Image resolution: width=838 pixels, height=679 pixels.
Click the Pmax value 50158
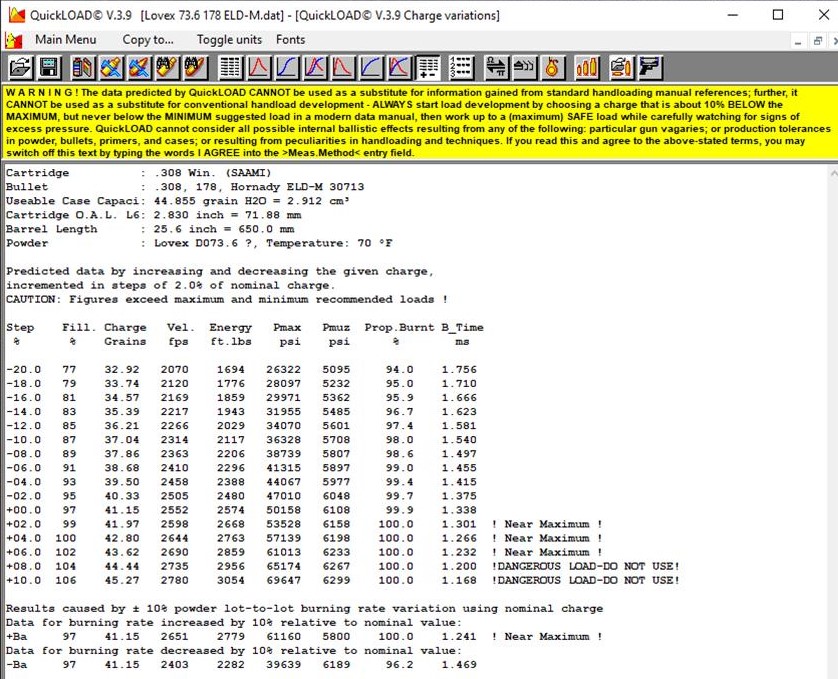coord(284,510)
